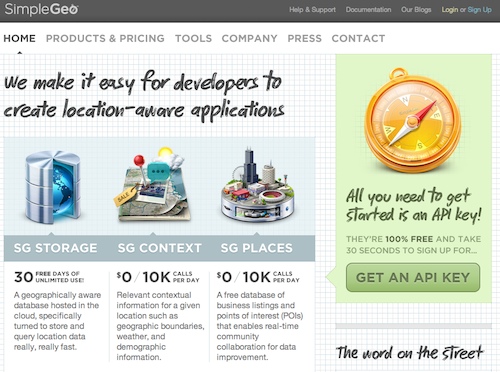Screen dimensions: 500x372
Task: Click 'The word on the street' heading
Action: pyautogui.click(x=410, y=353)
